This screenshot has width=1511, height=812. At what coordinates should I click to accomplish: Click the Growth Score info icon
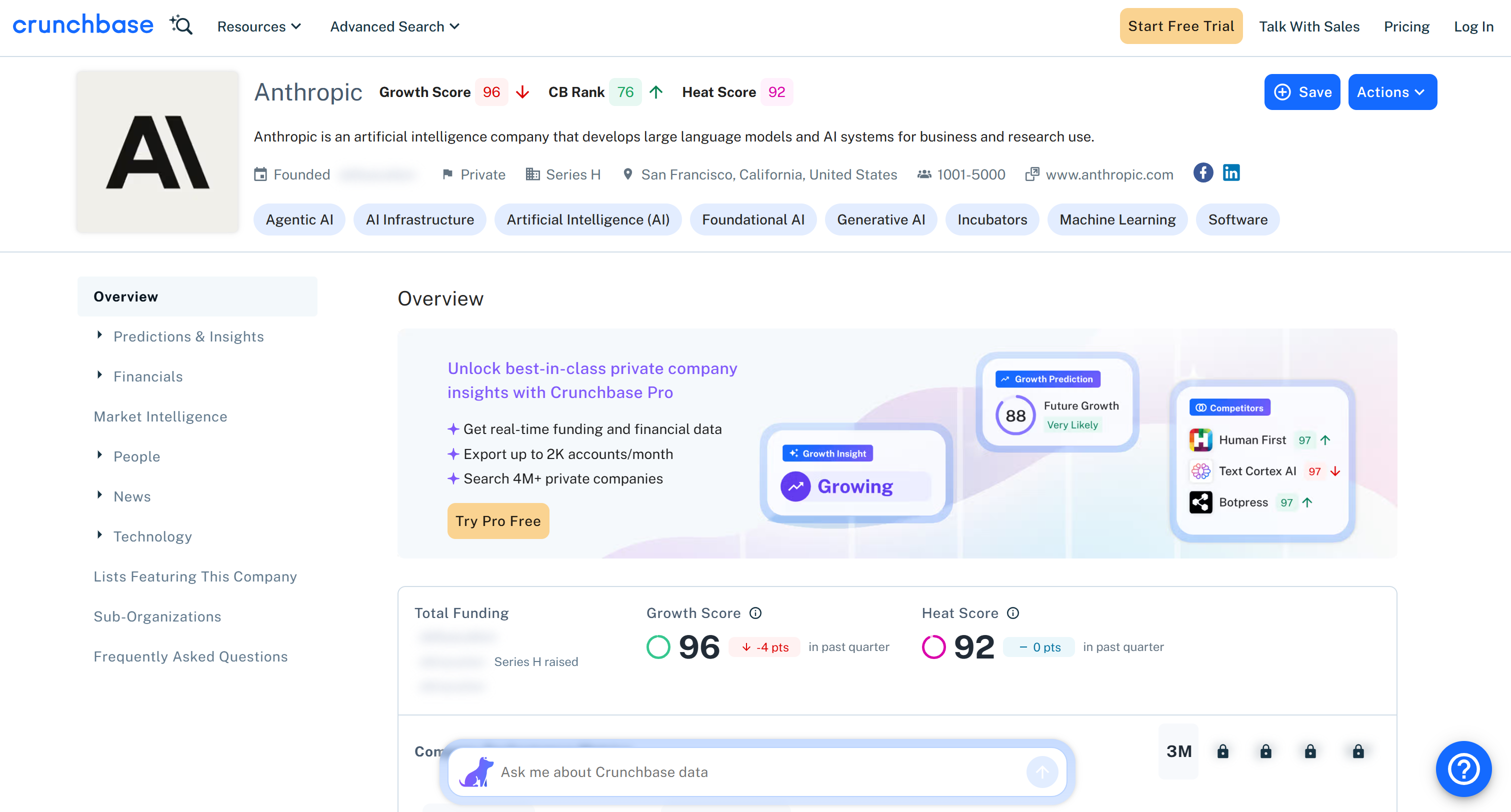755,613
